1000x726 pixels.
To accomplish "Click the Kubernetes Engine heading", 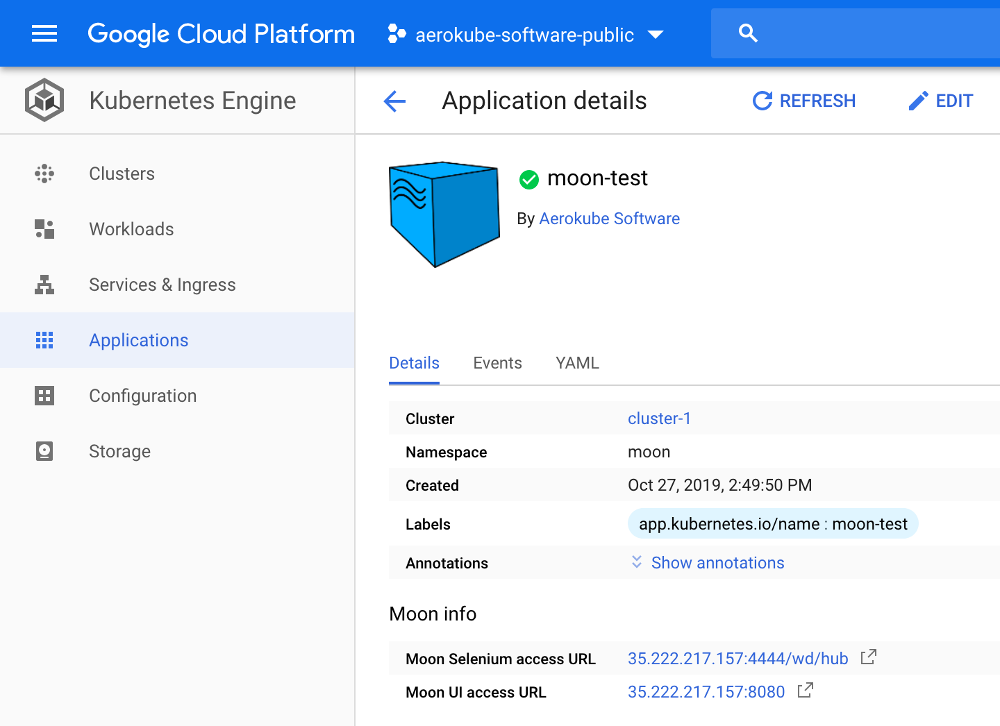I will click(x=193, y=101).
